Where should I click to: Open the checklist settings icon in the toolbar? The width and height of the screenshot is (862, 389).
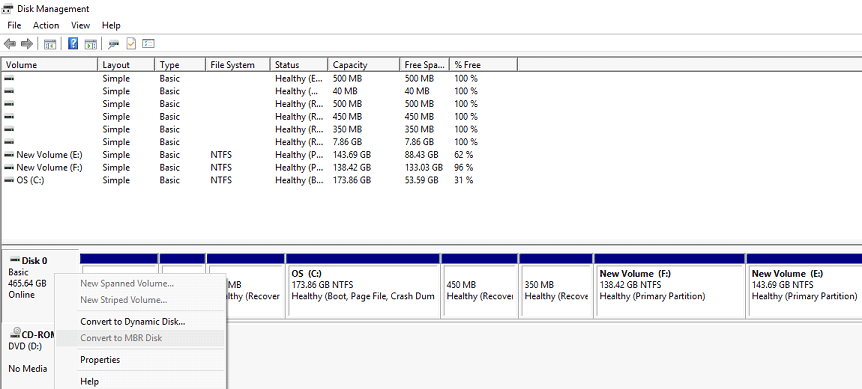[148, 44]
